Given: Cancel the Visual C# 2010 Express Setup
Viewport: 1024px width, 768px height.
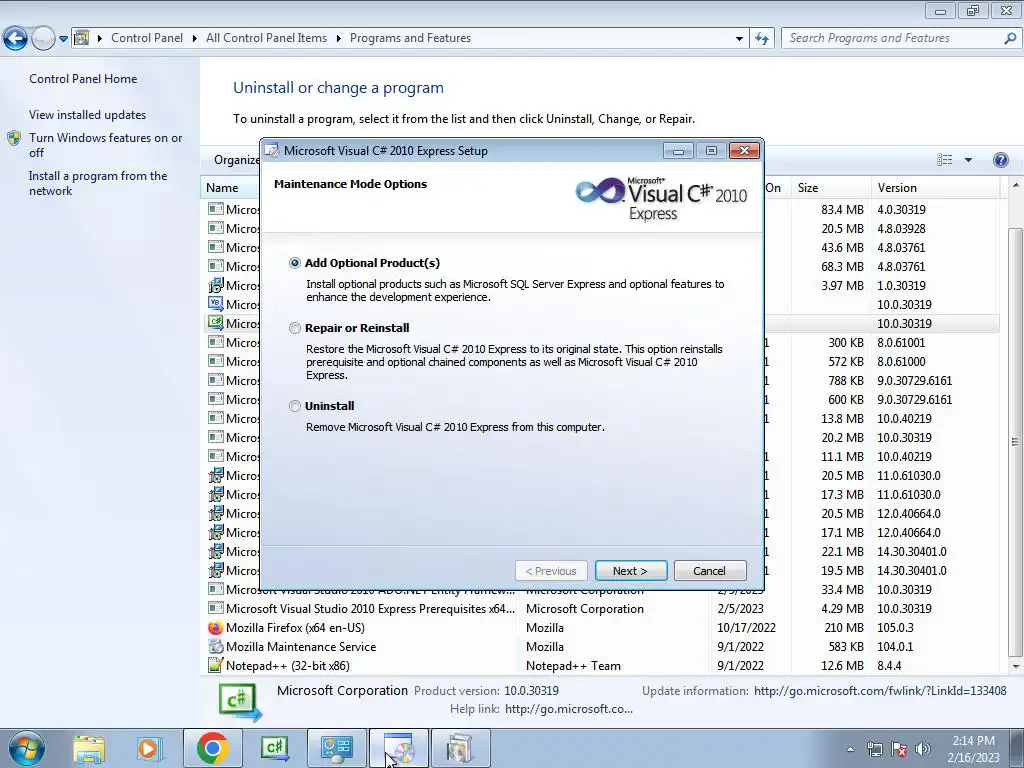Looking at the screenshot, I should click(x=709, y=571).
